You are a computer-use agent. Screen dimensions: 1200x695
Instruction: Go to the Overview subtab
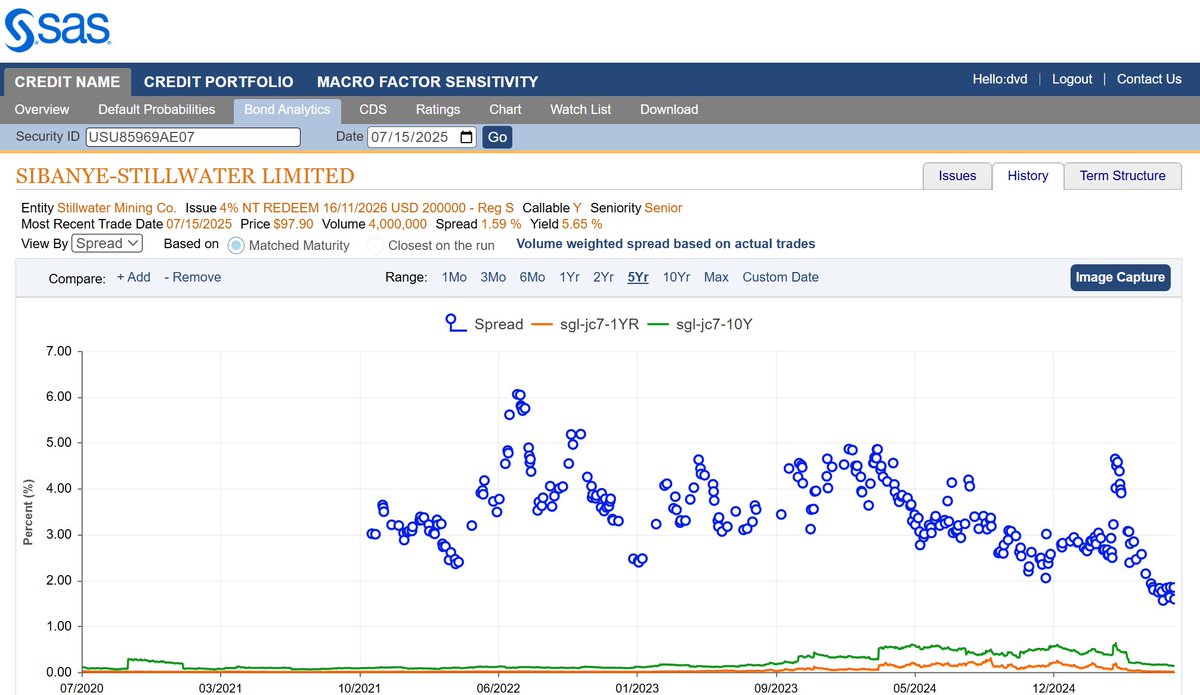tap(42, 109)
